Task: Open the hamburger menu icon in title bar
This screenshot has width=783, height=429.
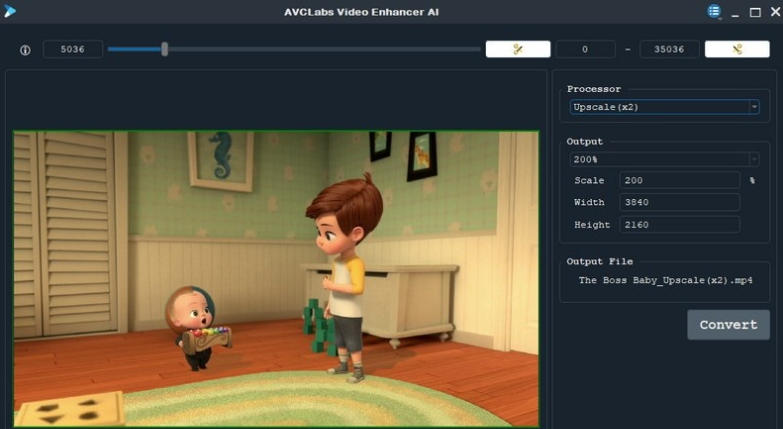Action: [714, 11]
